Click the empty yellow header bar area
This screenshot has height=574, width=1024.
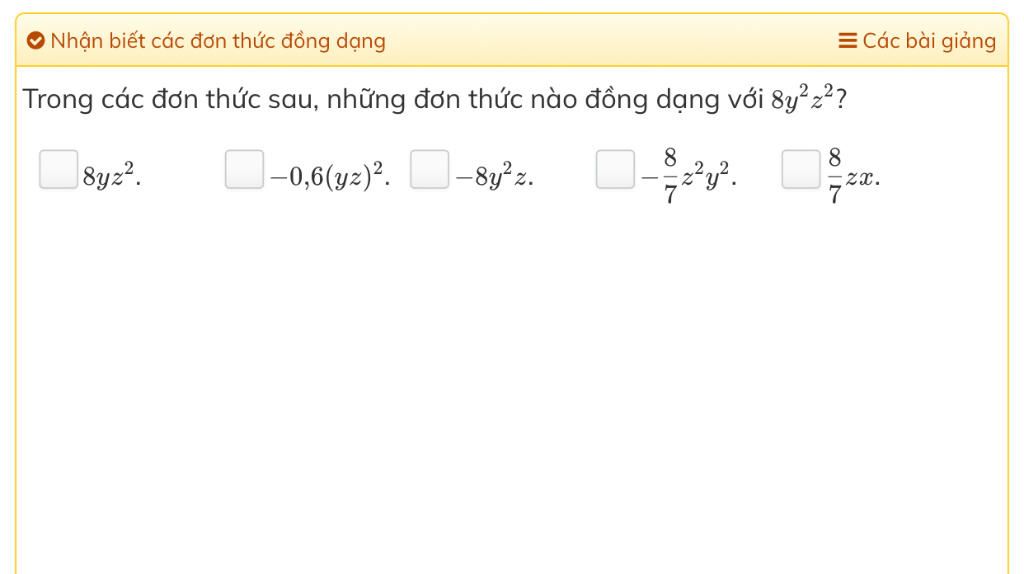(x=611, y=41)
